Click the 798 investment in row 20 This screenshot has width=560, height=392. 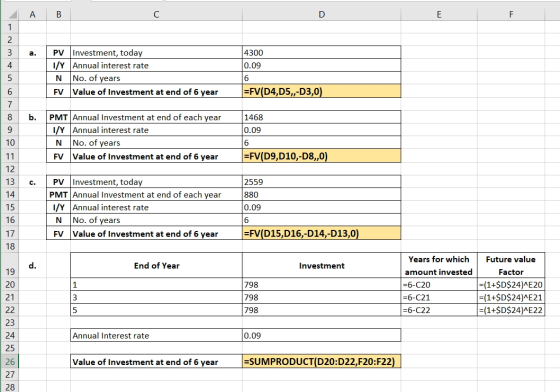321,285
